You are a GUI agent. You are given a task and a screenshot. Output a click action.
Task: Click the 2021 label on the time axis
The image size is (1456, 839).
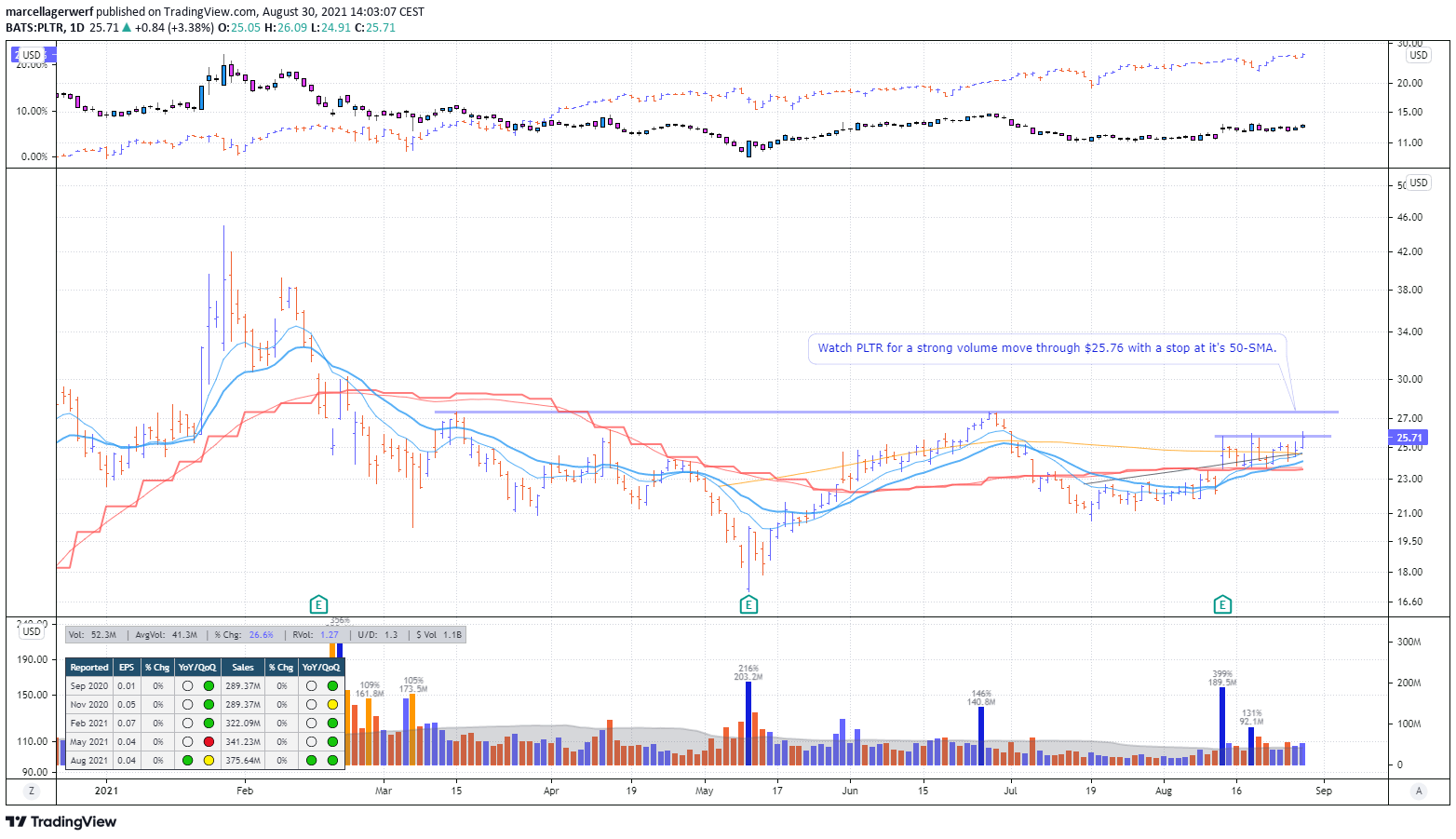click(107, 791)
